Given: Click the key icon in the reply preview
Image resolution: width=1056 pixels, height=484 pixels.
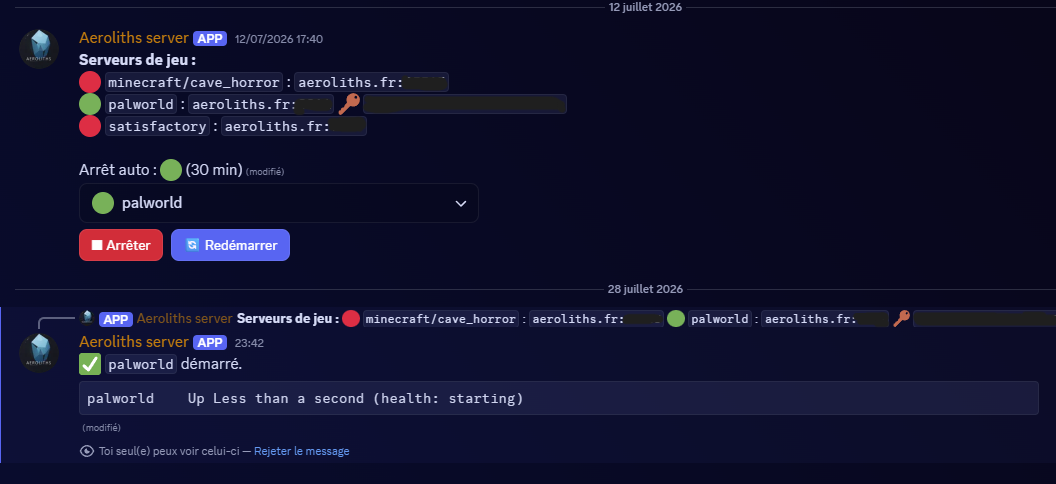Looking at the screenshot, I should click(901, 318).
